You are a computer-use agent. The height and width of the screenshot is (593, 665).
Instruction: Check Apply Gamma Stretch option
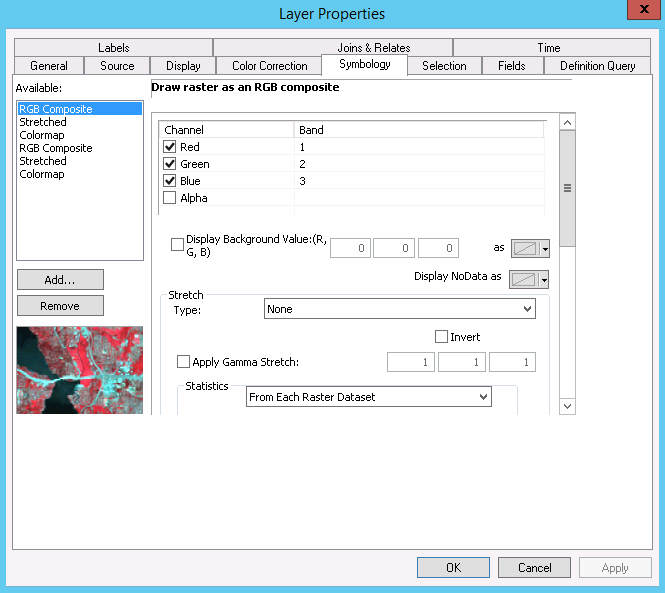point(183,362)
